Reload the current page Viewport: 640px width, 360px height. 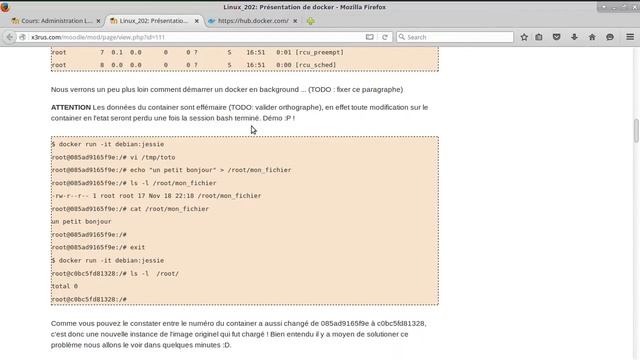384,37
